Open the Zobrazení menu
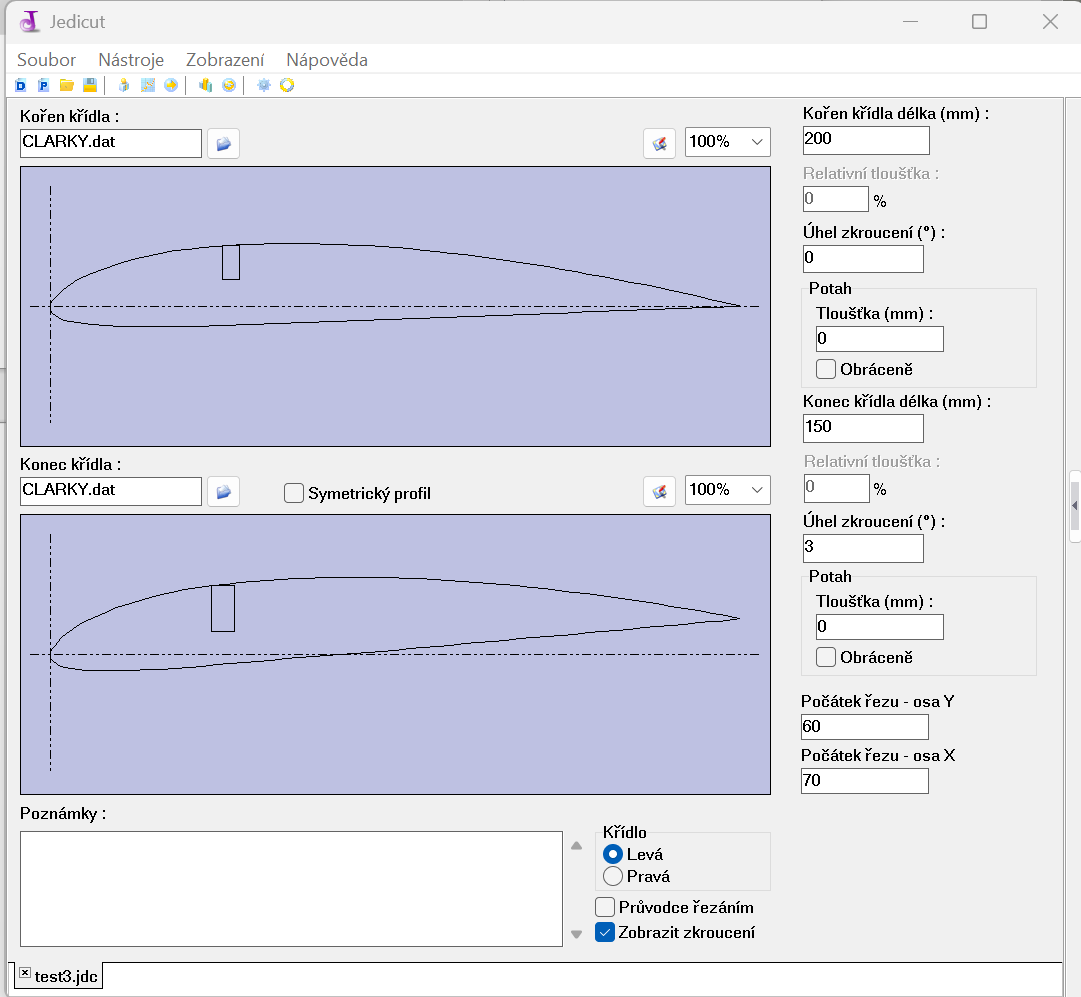 tap(225, 60)
